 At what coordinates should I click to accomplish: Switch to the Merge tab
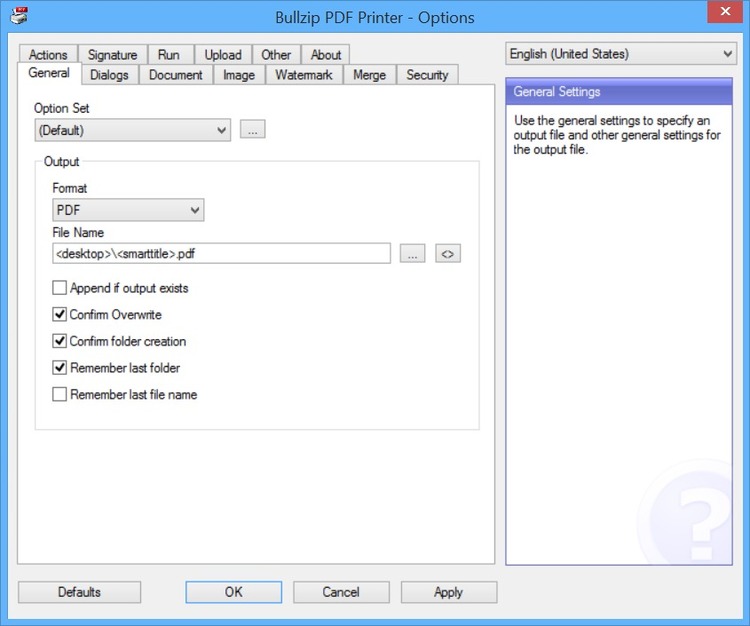click(x=369, y=75)
